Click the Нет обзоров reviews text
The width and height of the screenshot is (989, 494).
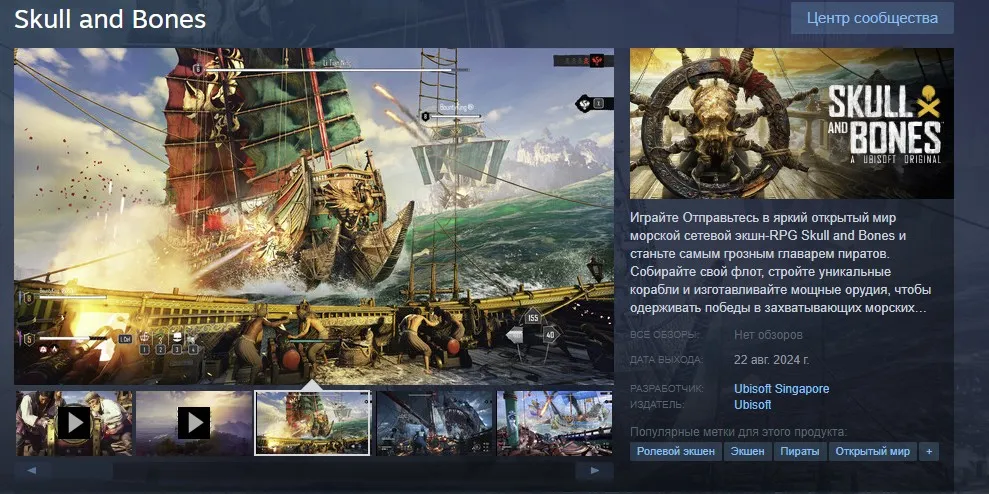tap(768, 334)
